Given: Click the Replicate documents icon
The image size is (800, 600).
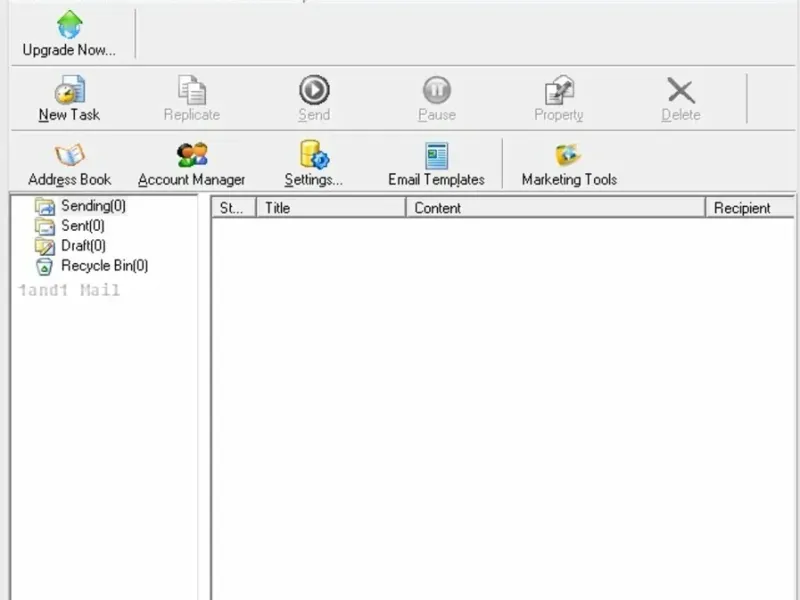Looking at the screenshot, I should [x=192, y=90].
